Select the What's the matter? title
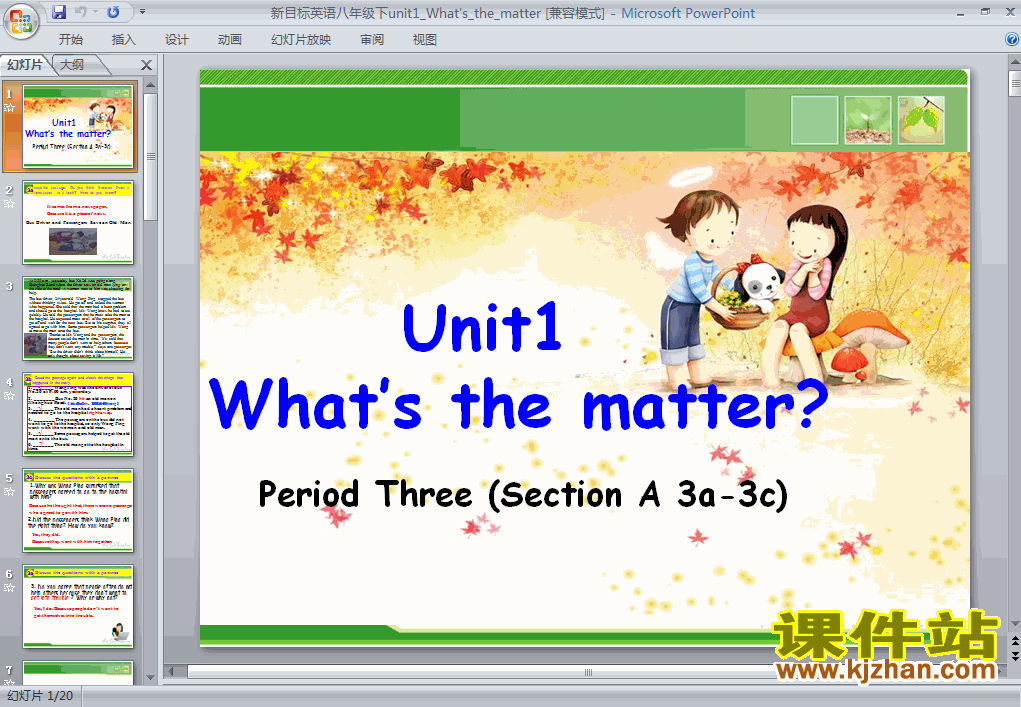This screenshot has width=1021, height=707. (x=518, y=405)
